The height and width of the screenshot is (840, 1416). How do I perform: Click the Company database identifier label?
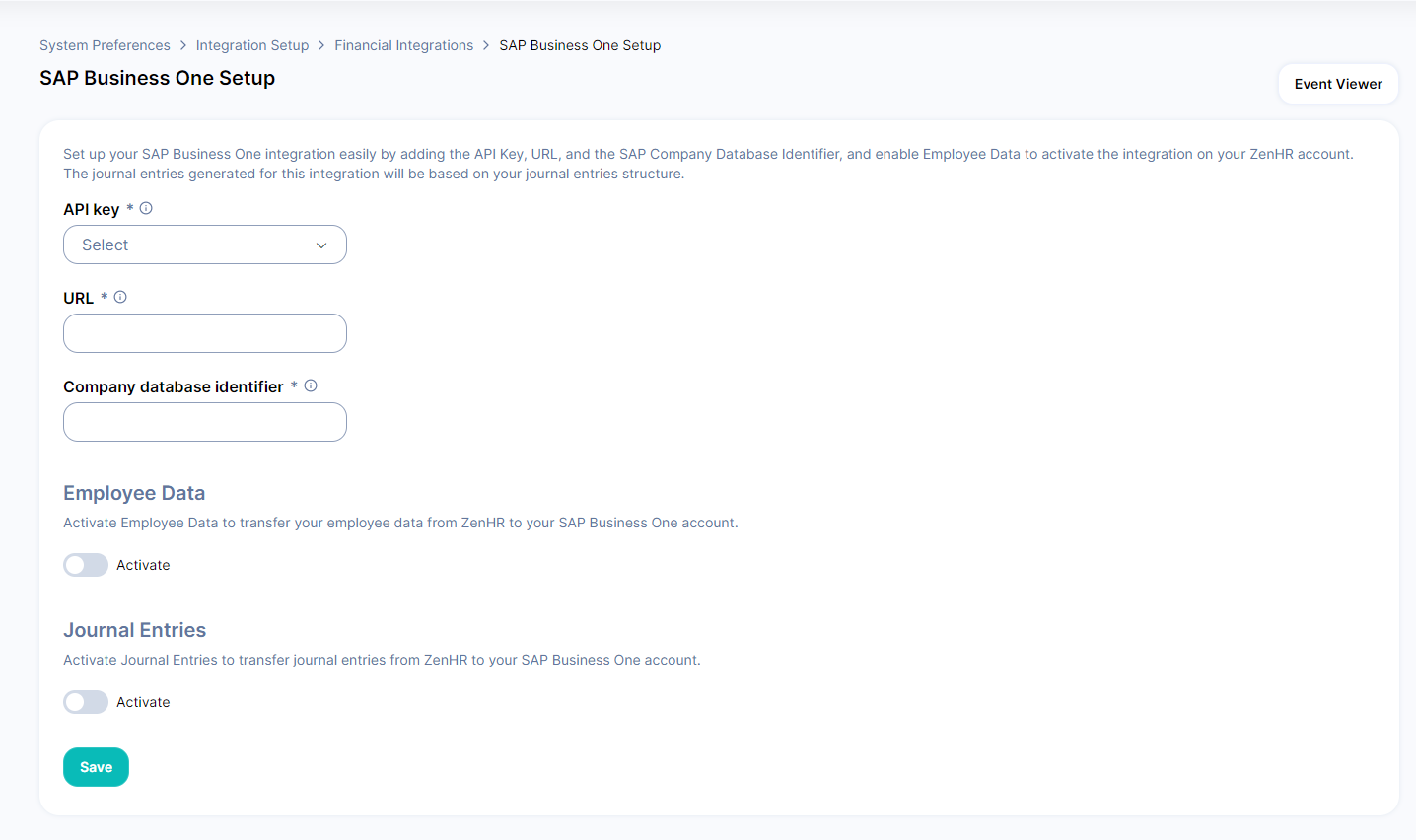174,386
